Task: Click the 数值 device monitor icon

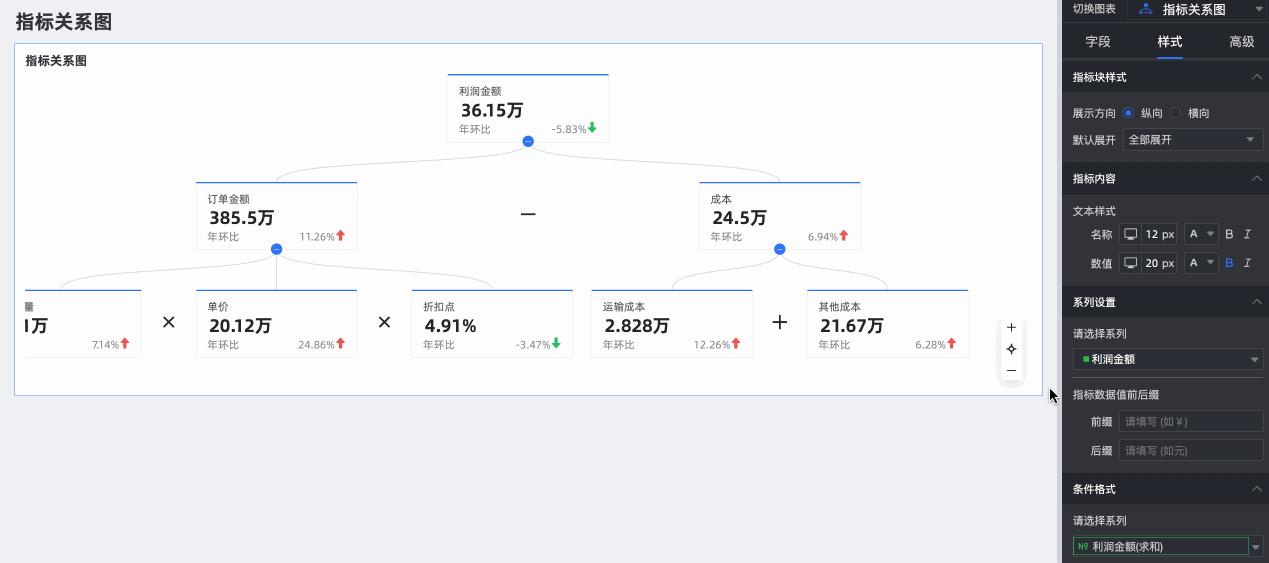Action: coord(1131,263)
